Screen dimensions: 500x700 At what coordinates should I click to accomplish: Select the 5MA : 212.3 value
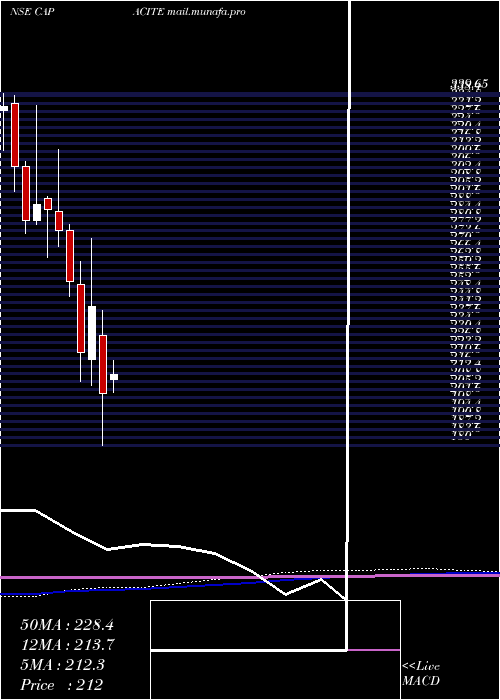[x=62, y=665]
